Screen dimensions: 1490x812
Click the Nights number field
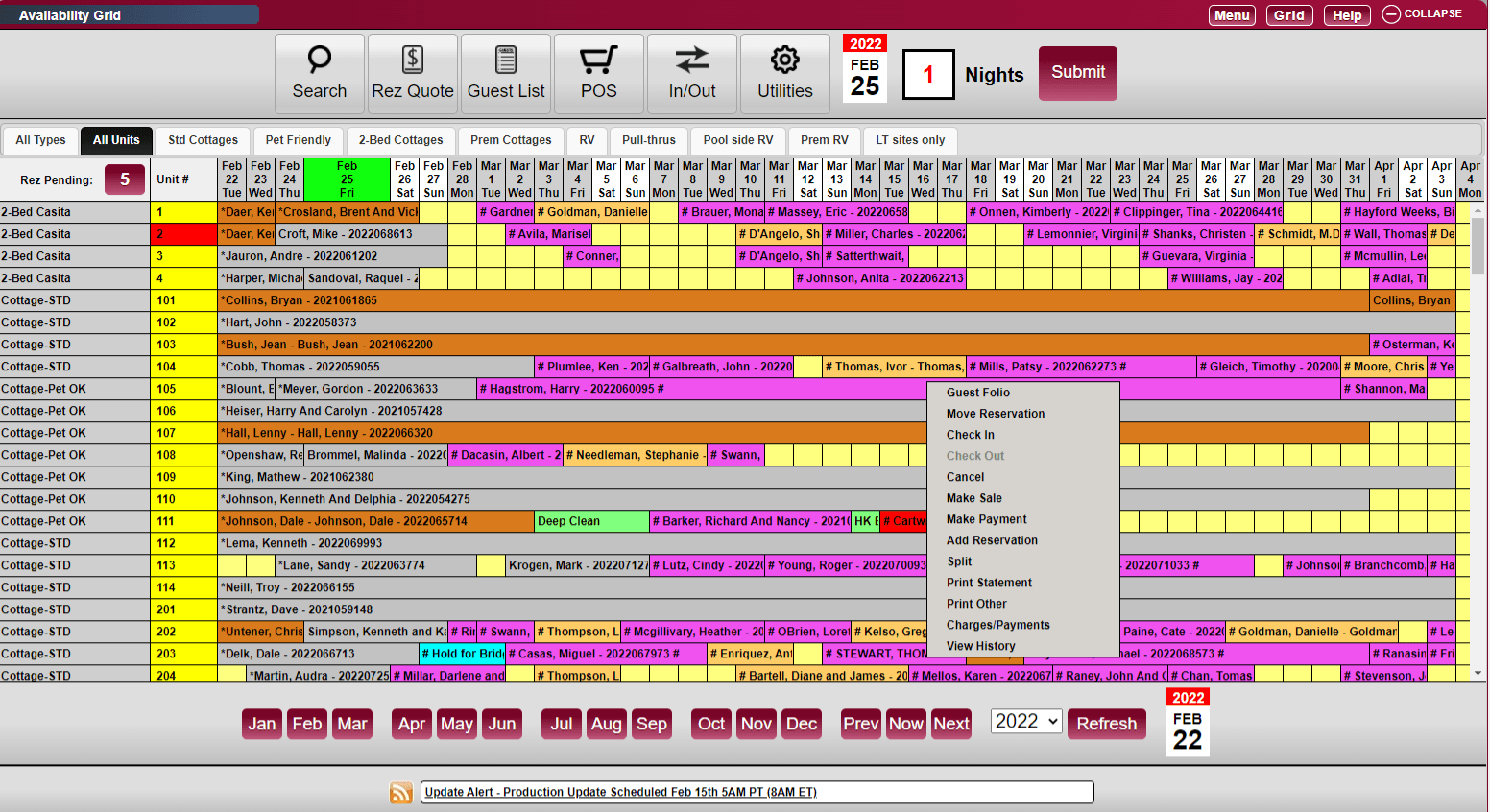[928, 74]
